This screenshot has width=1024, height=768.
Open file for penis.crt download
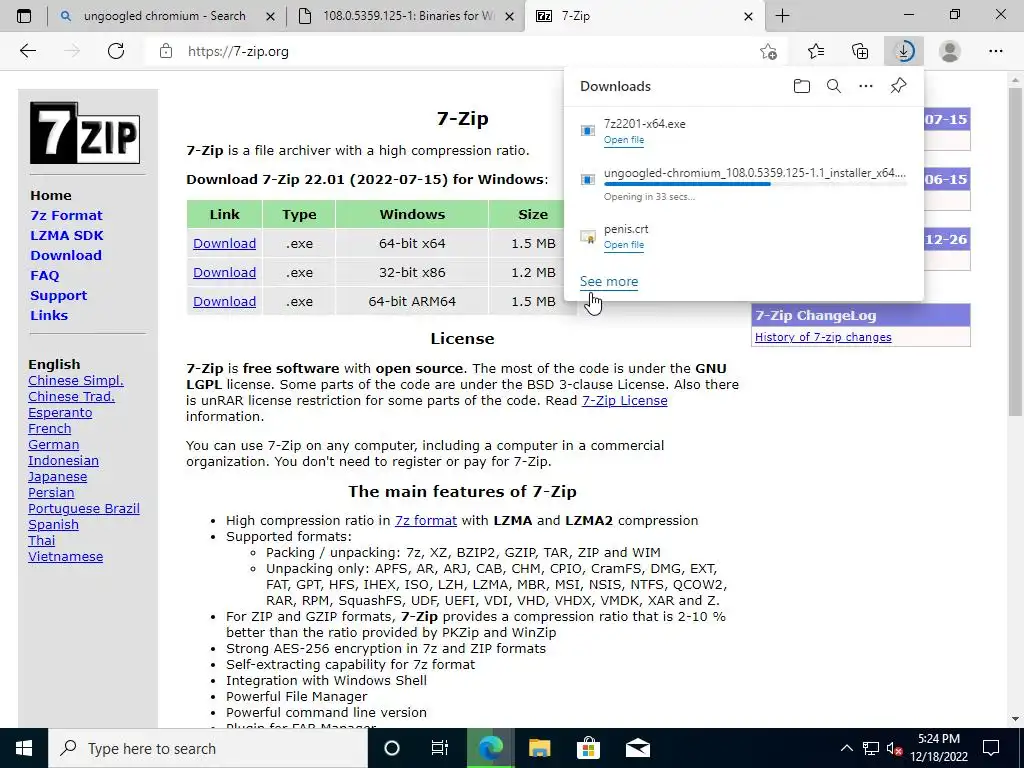(x=624, y=245)
